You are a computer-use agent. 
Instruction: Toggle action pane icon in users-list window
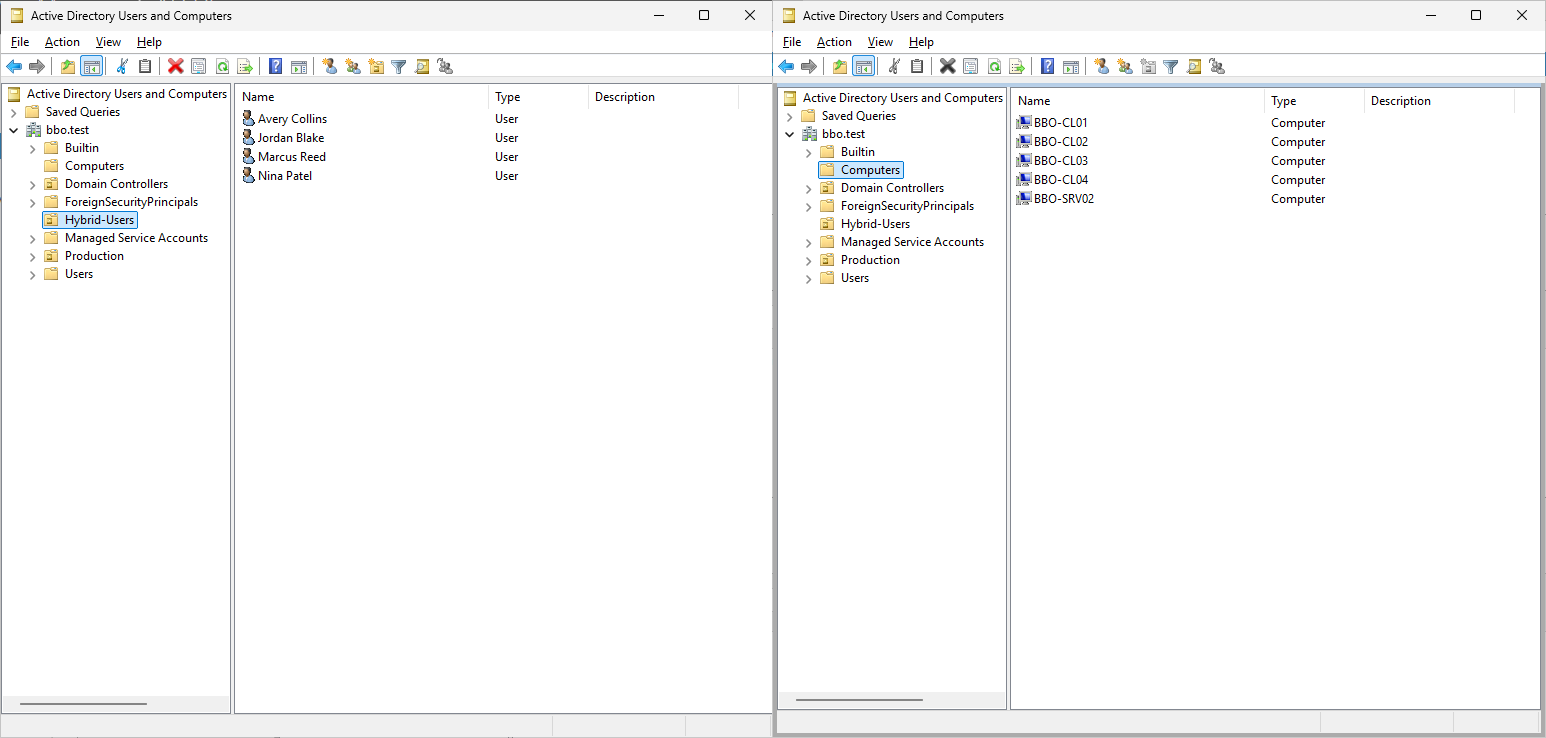click(x=299, y=66)
